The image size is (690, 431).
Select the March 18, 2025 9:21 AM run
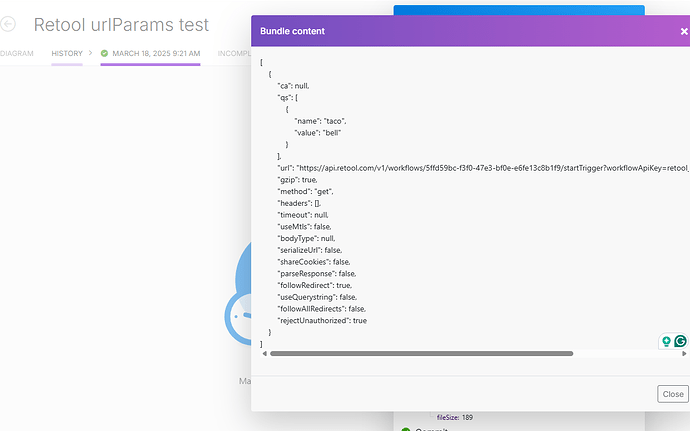click(156, 53)
